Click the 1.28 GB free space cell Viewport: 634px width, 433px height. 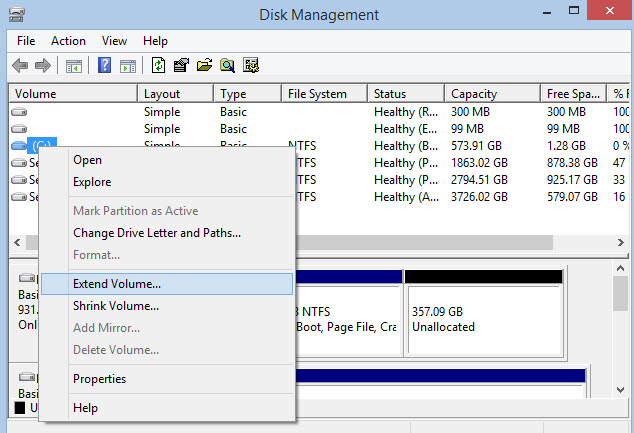click(x=566, y=146)
